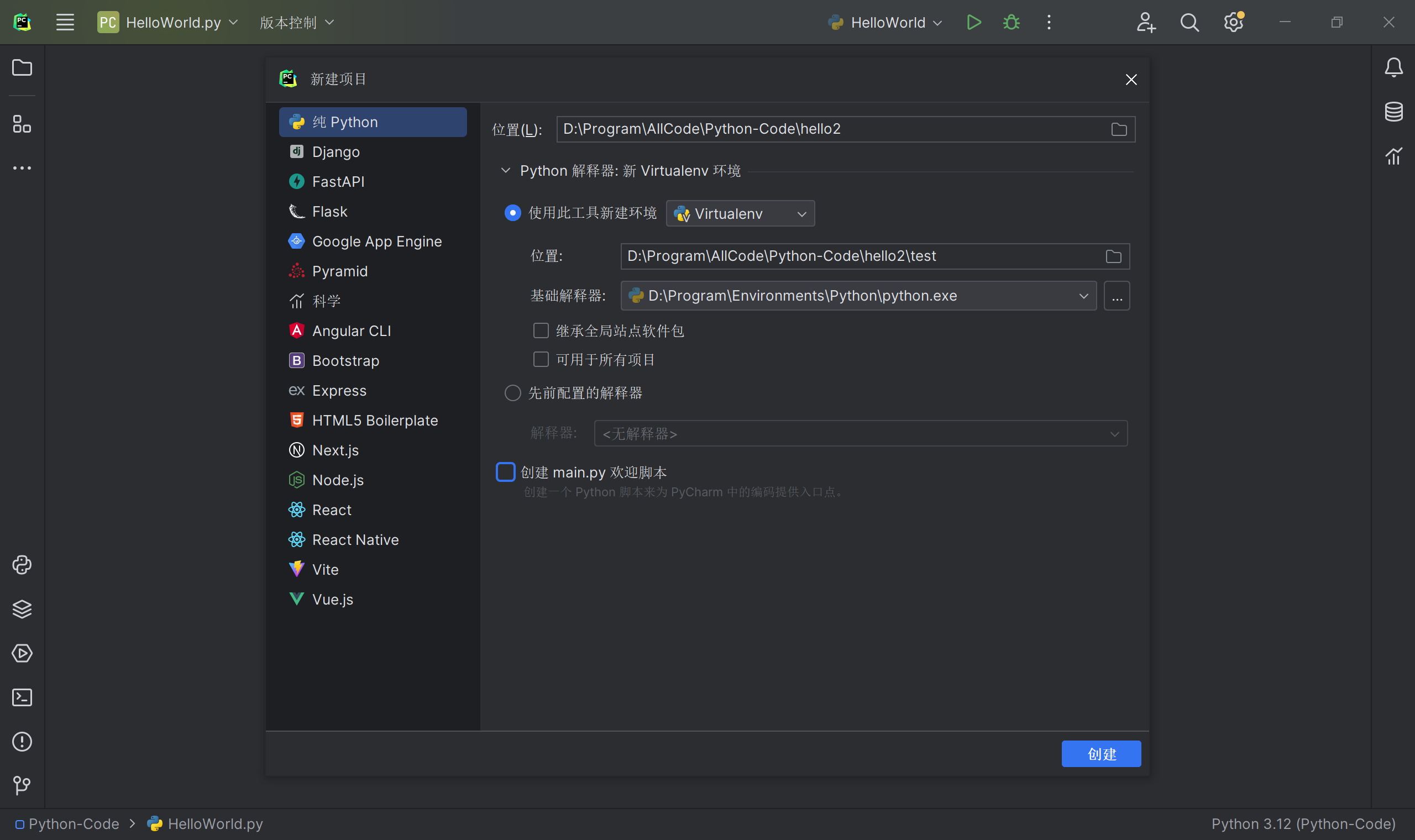Viewport: 1415px width, 840px height.
Task: Expand the base interpreter python.exe dropdown
Action: (1083, 296)
